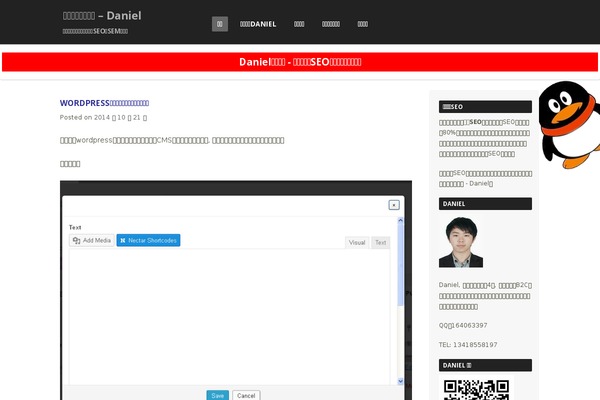The height and width of the screenshot is (400, 600).
Task: Click the site tagline mentioning SEO SEM
Action: [x=95, y=31]
